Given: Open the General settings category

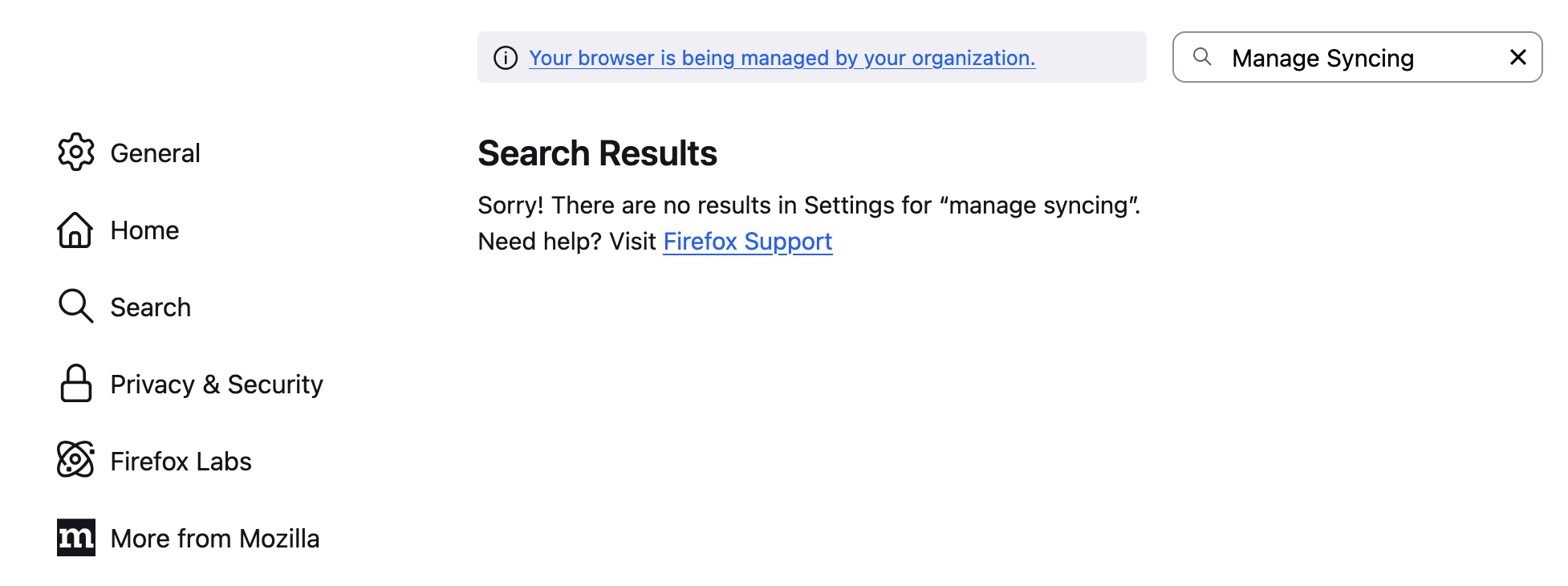Looking at the screenshot, I should coord(155,153).
